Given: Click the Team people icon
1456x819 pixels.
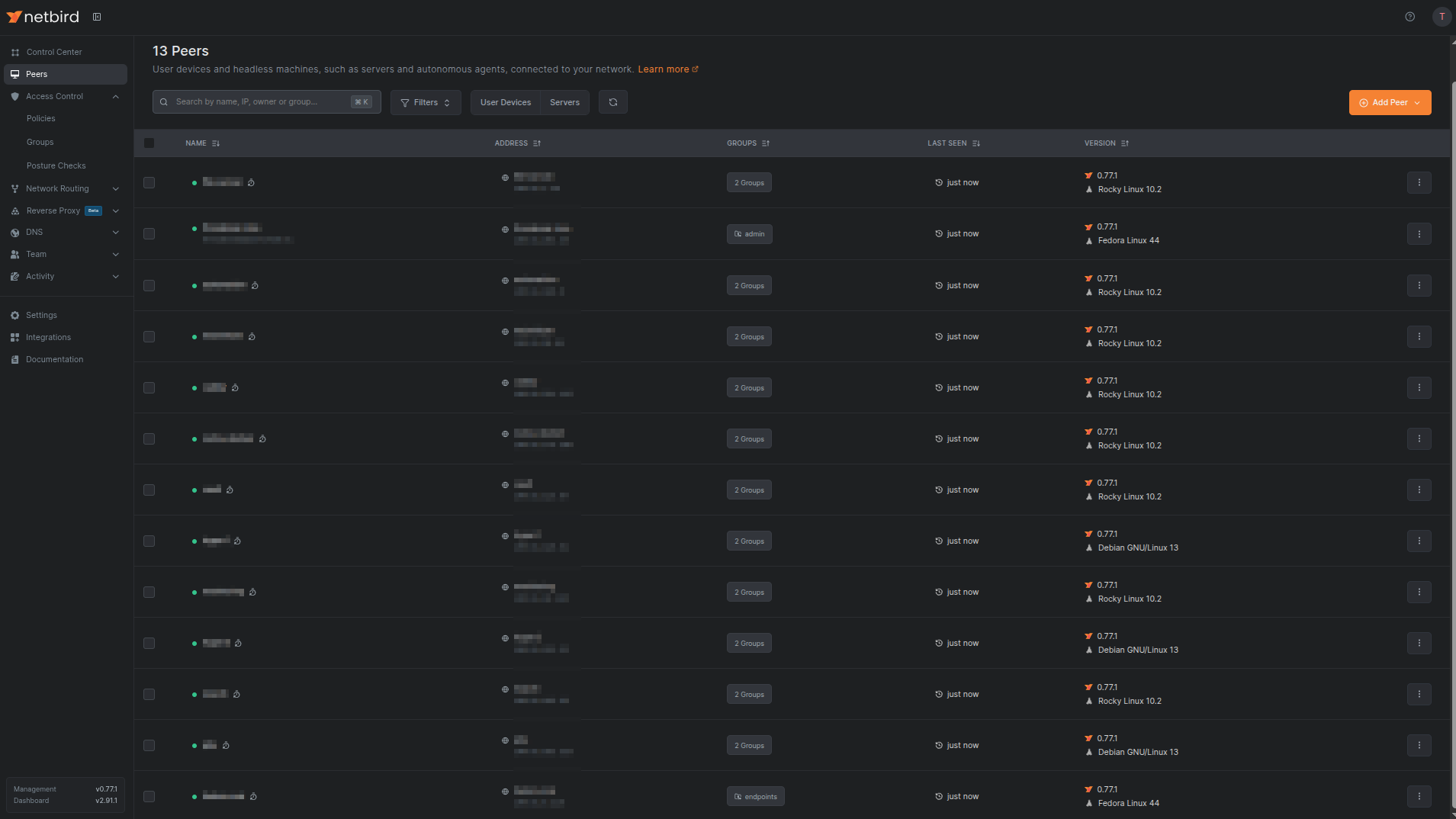Looking at the screenshot, I should (15, 255).
